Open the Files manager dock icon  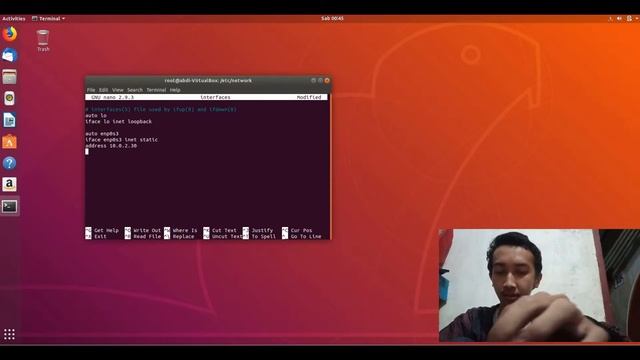pos(9,77)
